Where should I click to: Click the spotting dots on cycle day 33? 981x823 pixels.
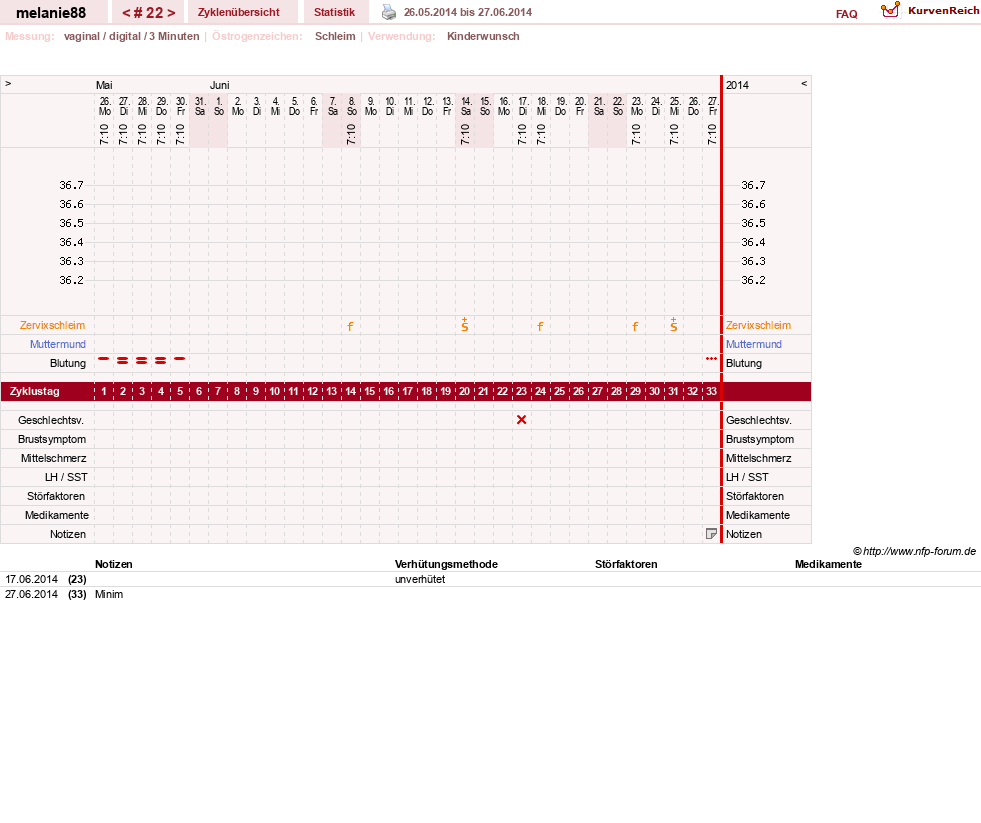tap(711, 359)
